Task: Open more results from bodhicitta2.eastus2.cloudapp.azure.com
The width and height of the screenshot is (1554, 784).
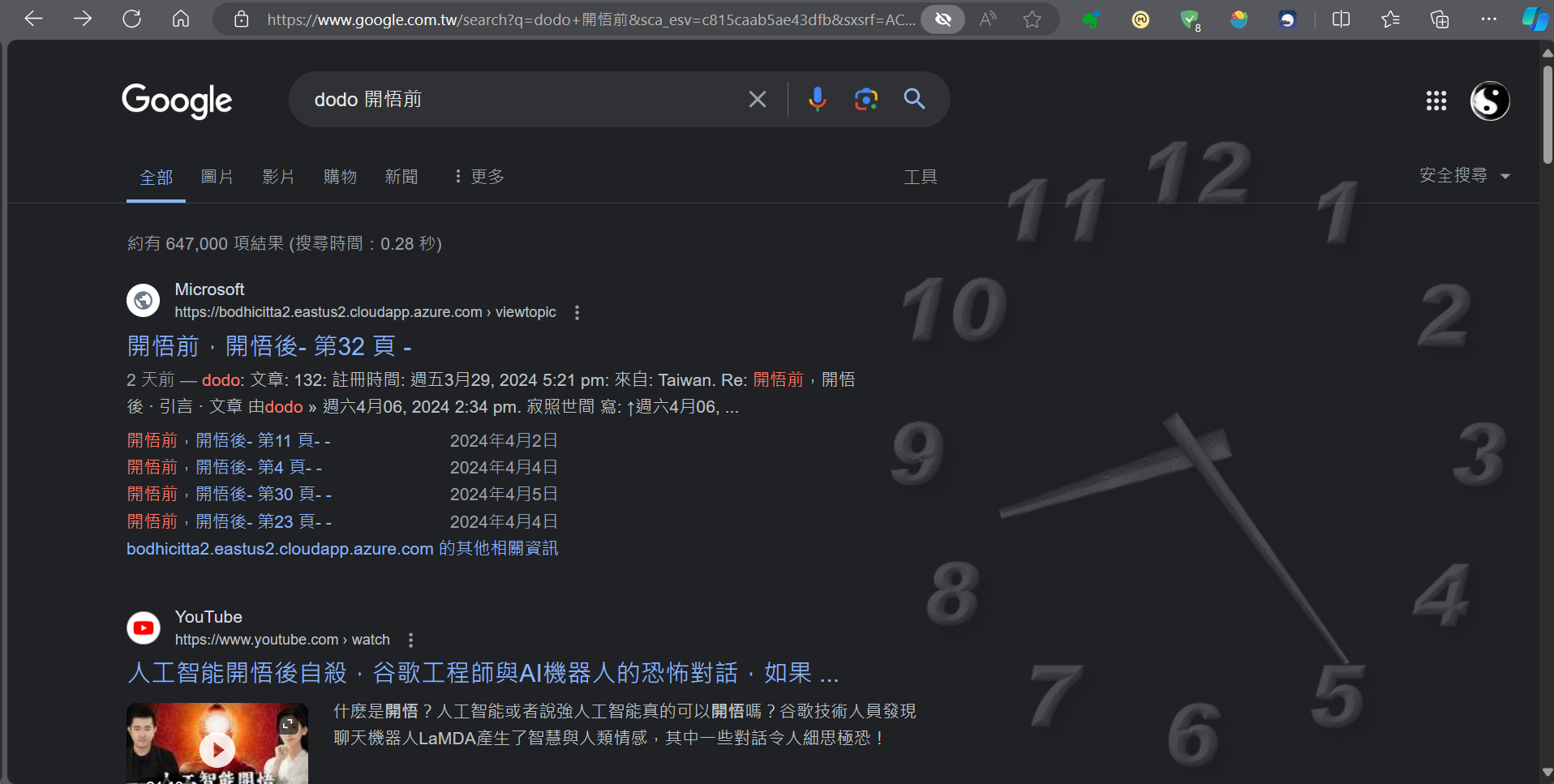Action: pyautogui.click(x=342, y=549)
